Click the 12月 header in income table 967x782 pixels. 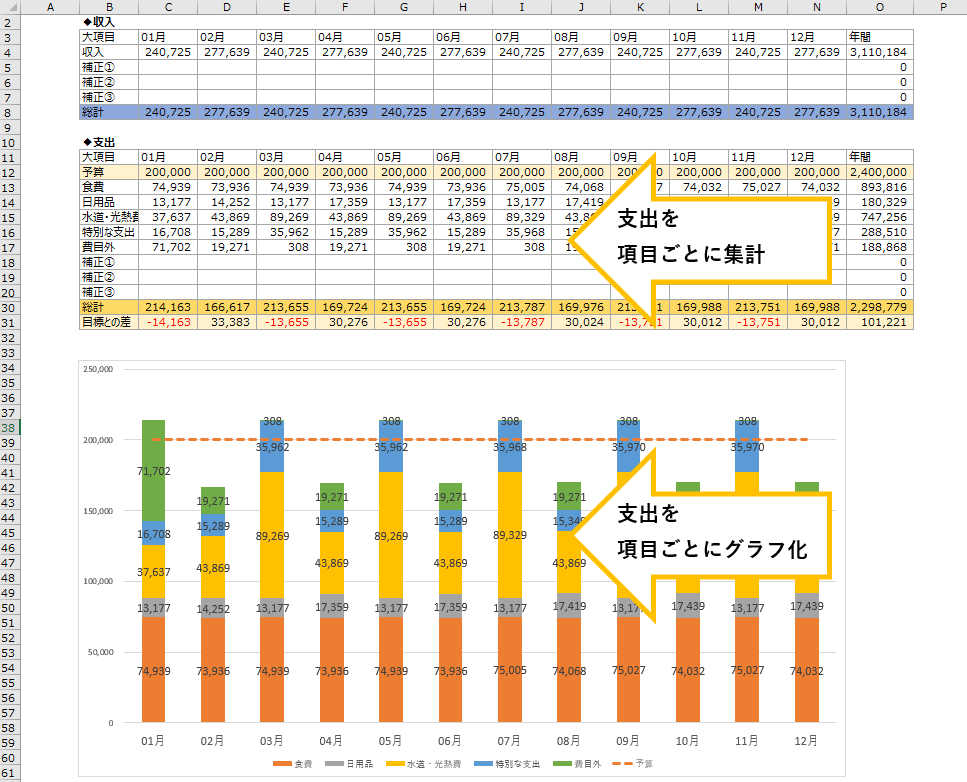tap(817, 37)
